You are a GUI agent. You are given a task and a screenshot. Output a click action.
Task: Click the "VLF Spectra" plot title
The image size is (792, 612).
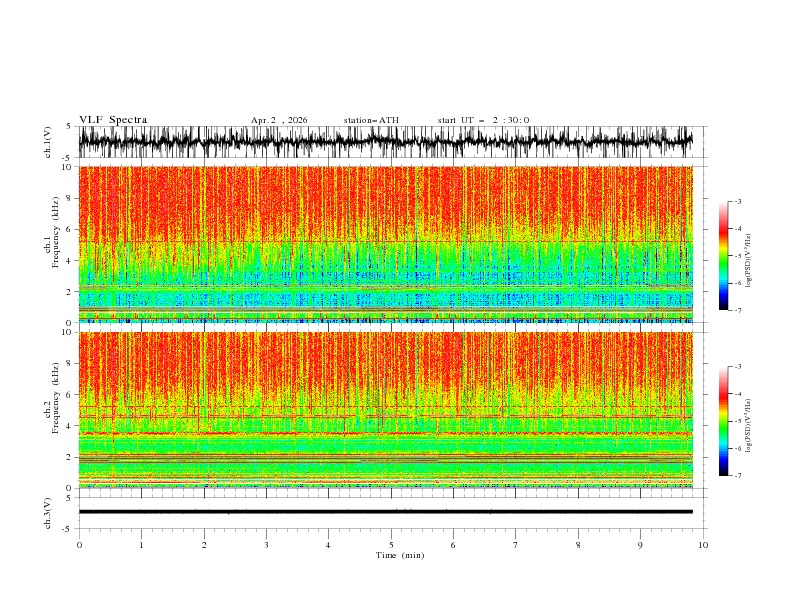[x=113, y=120]
